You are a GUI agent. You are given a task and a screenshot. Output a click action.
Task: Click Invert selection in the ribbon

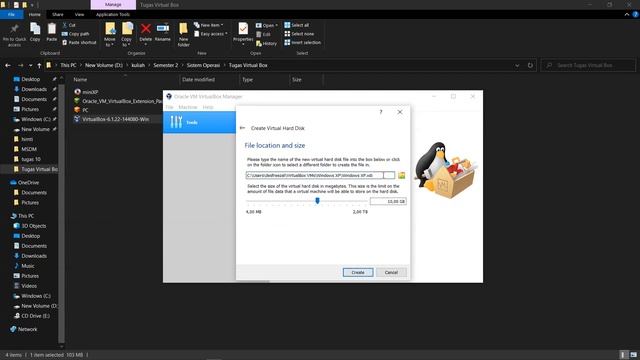[303, 42]
